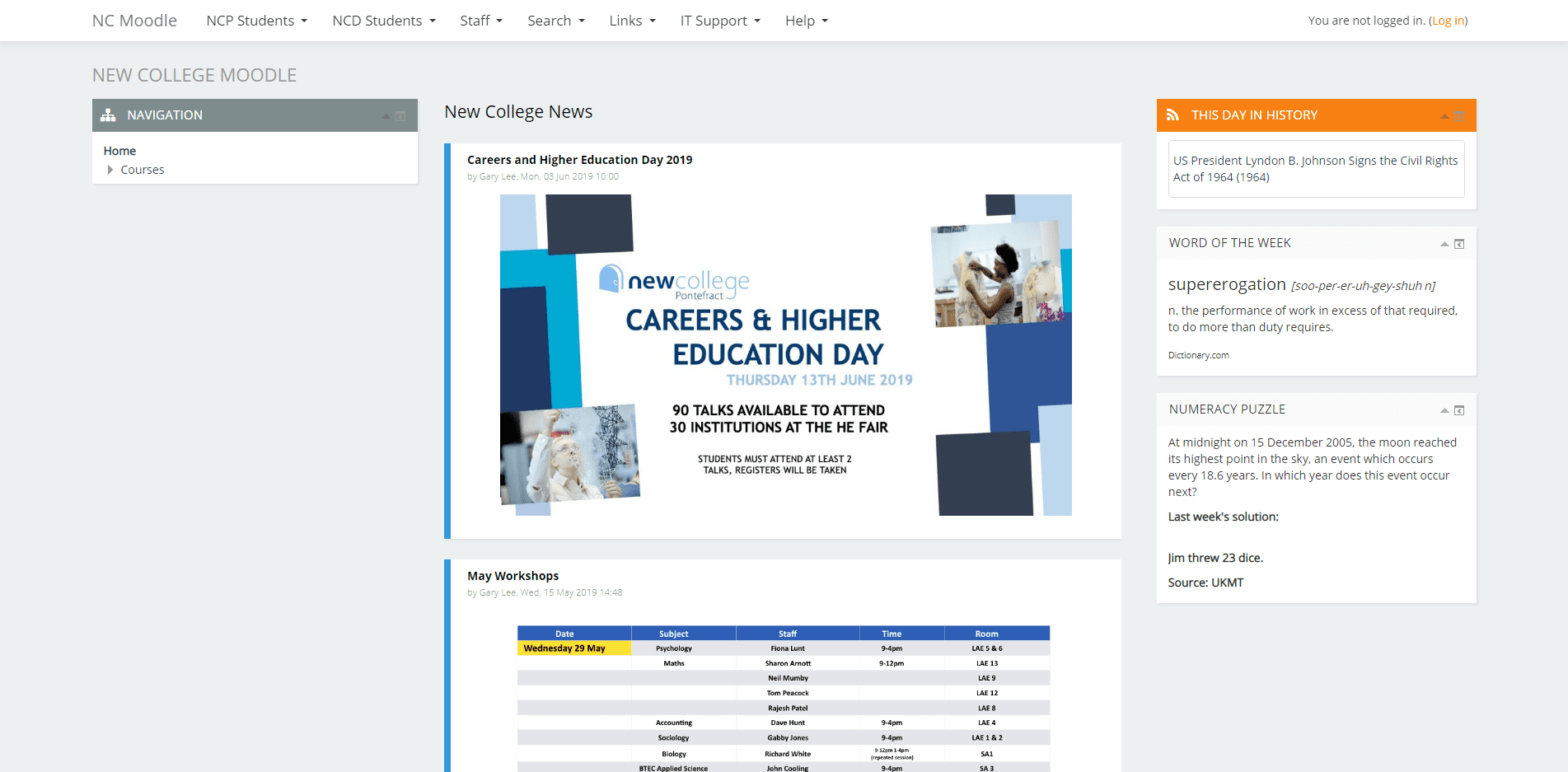Screen dimensions: 1568x772
Task: Expand the Courses tree item
Action: 110,170
